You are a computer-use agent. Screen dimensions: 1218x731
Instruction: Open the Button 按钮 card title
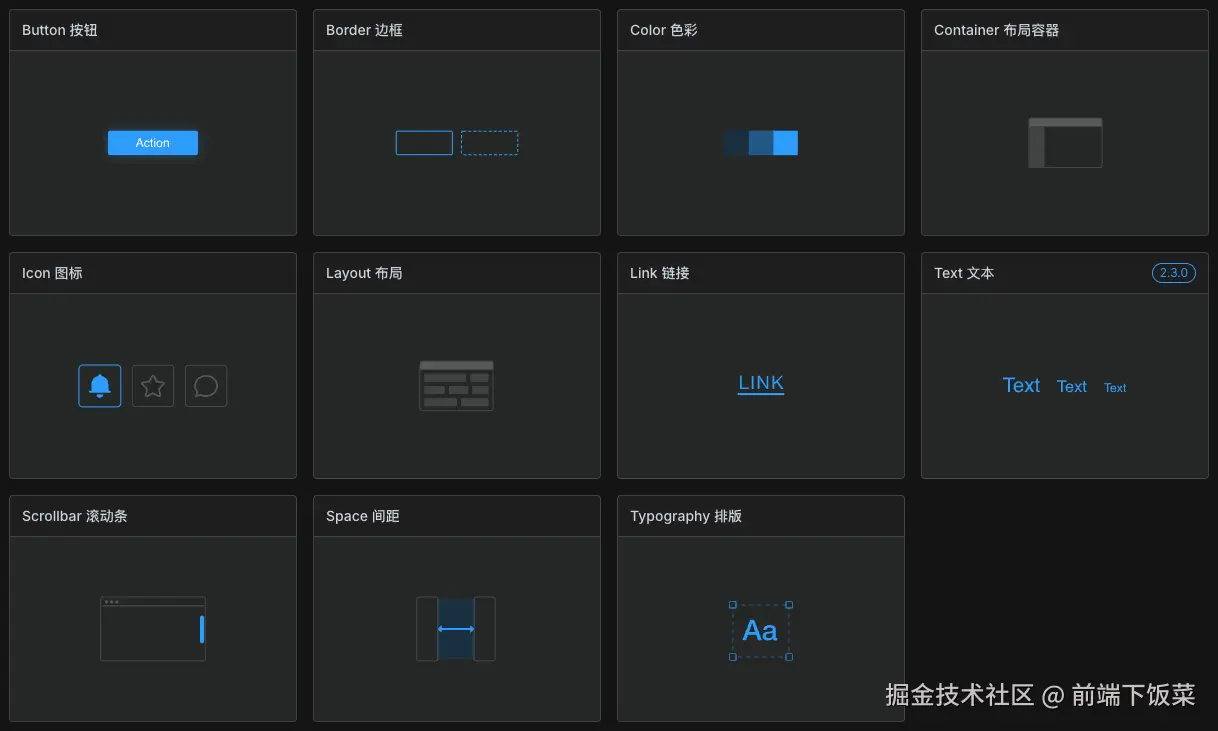(60, 30)
